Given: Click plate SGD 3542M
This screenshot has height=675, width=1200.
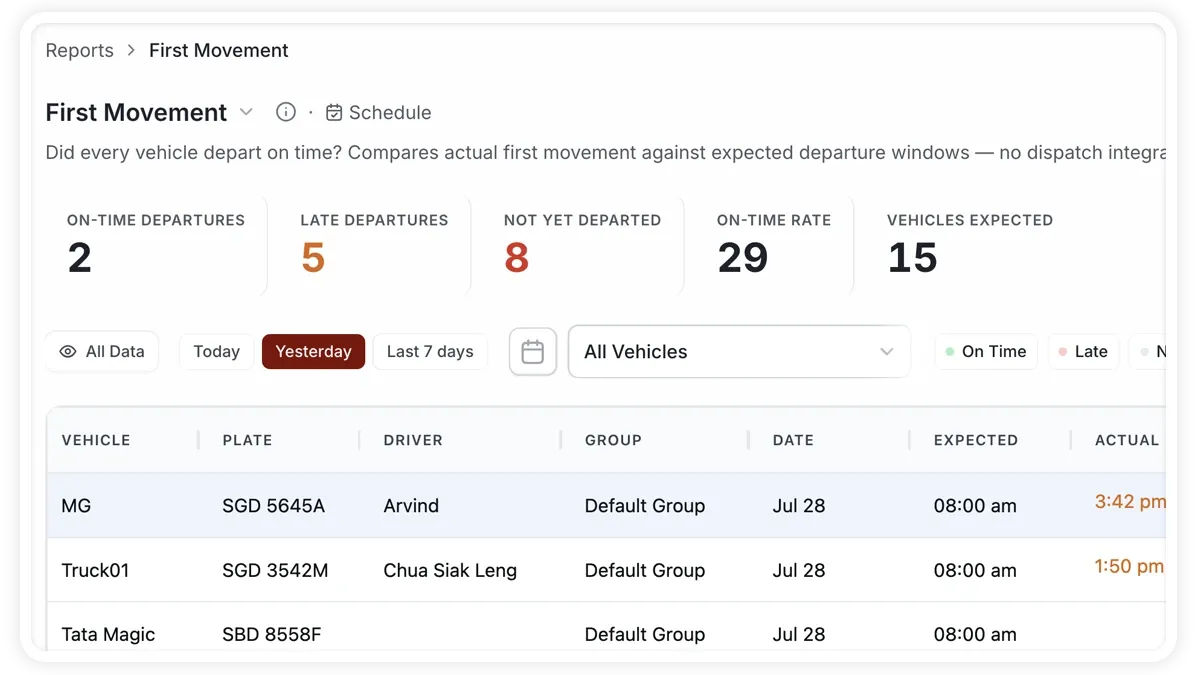Looking at the screenshot, I should pyautogui.click(x=275, y=570).
